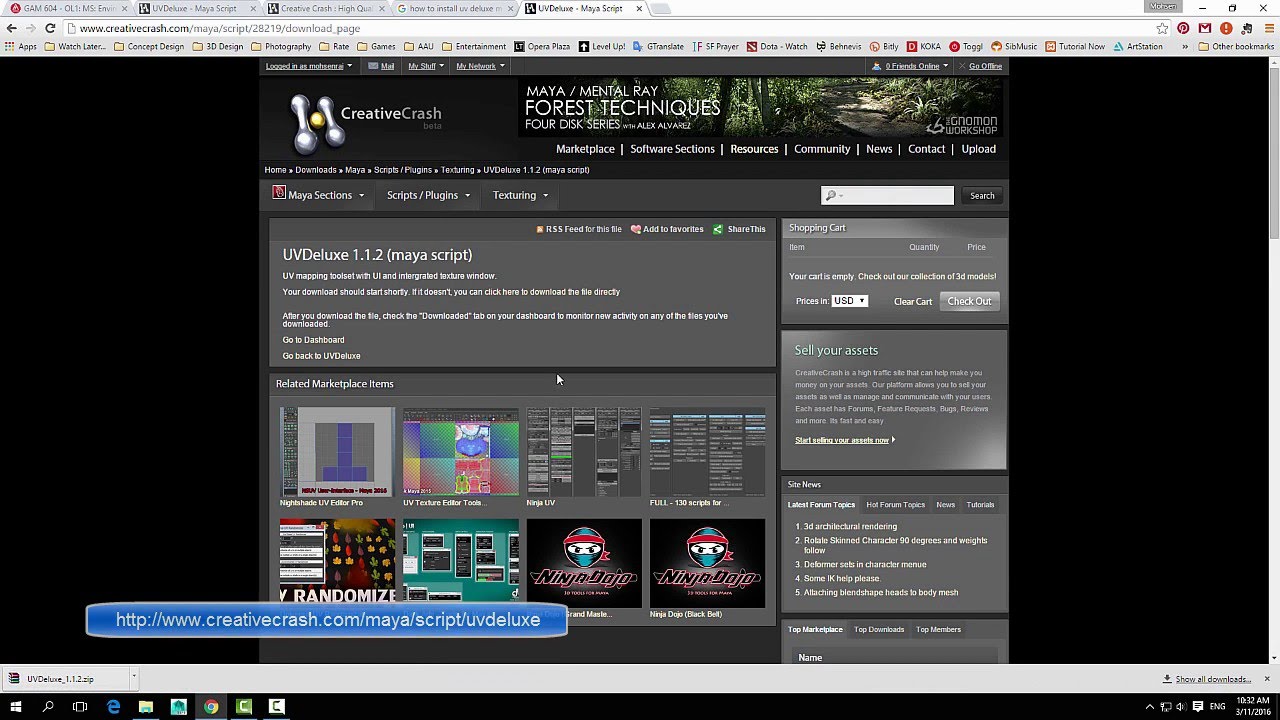Show more bookmarks chevron
This screenshot has height=720, width=1280.
[1185, 46]
